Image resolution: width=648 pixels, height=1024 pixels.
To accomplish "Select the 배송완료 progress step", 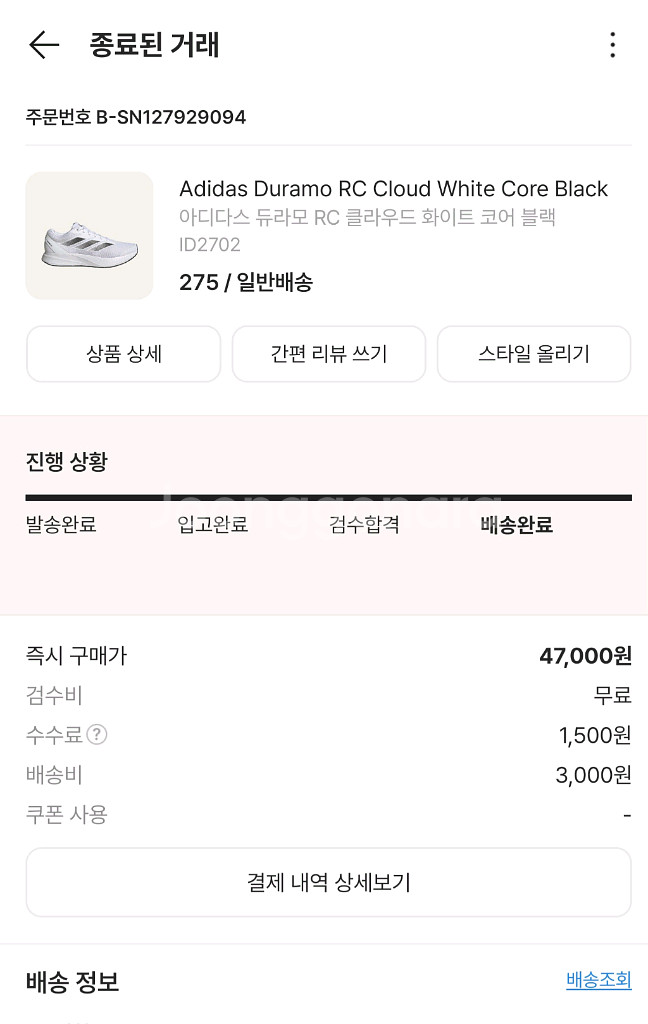I will tap(516, 525).
